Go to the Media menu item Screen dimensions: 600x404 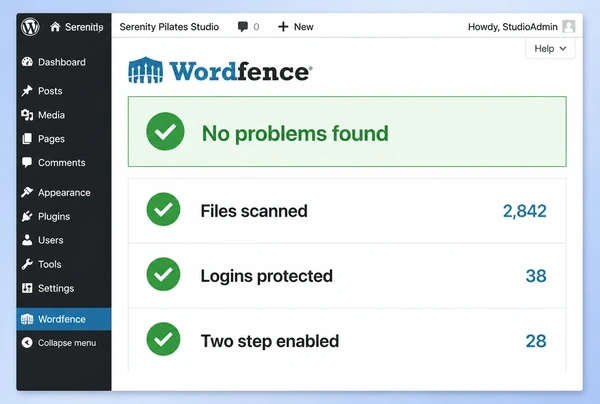[x=64, y=115]
